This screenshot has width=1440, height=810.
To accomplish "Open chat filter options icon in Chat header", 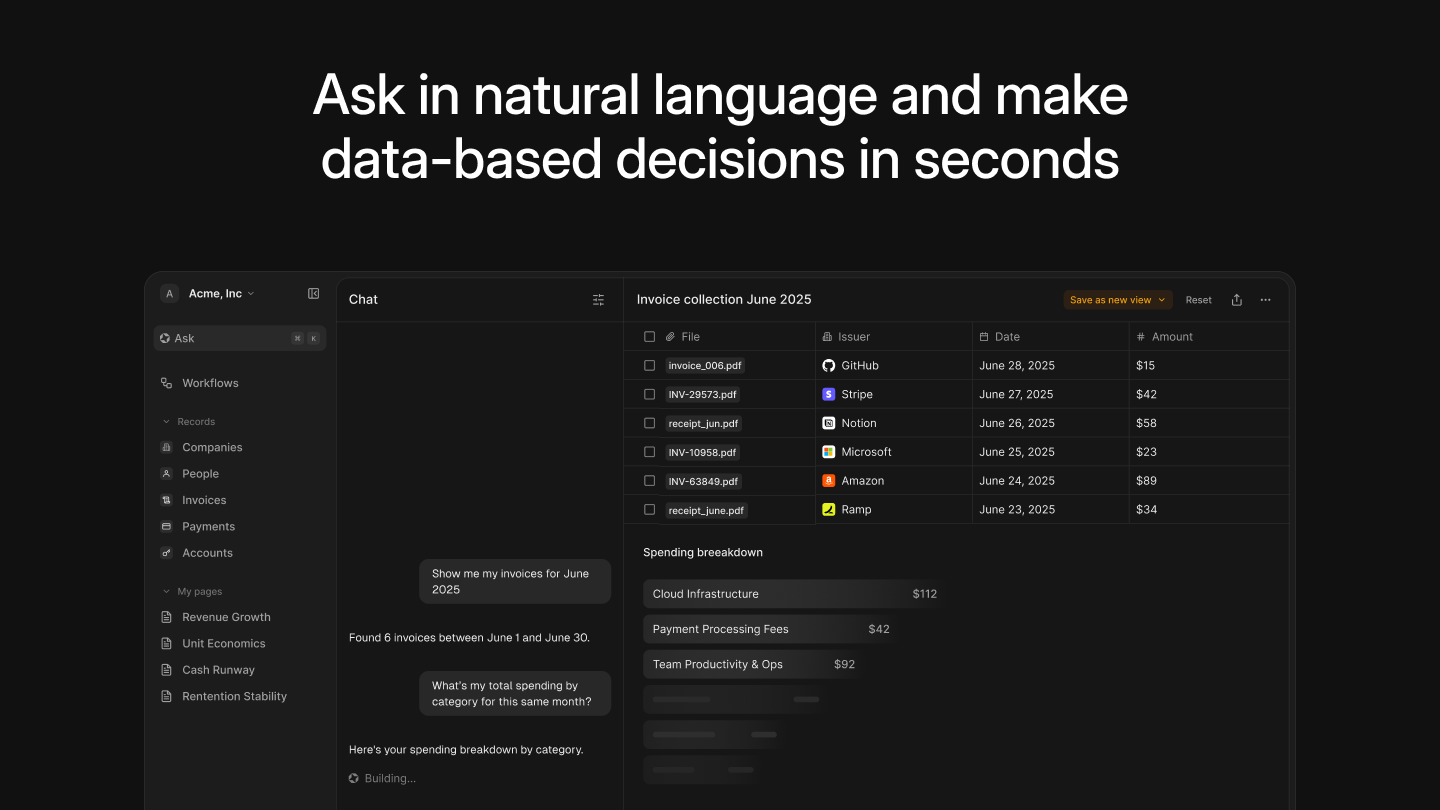I will [x=598, y=299].
